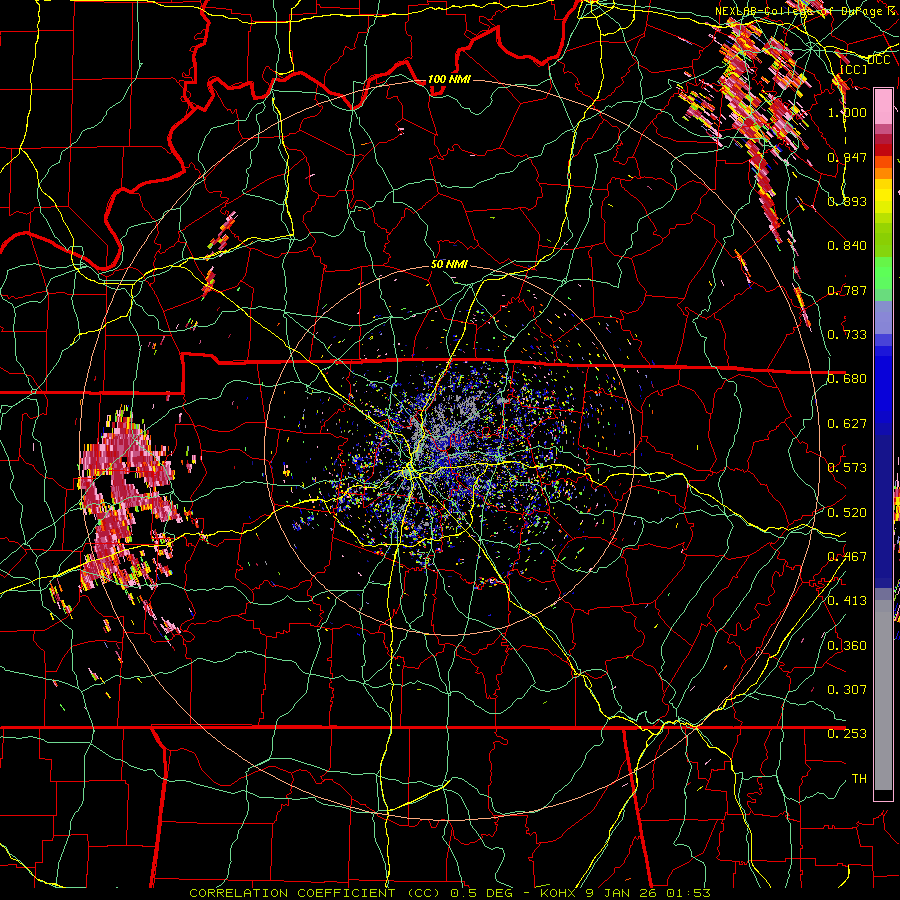Click the "0.733" color scale value

point(847,335)
